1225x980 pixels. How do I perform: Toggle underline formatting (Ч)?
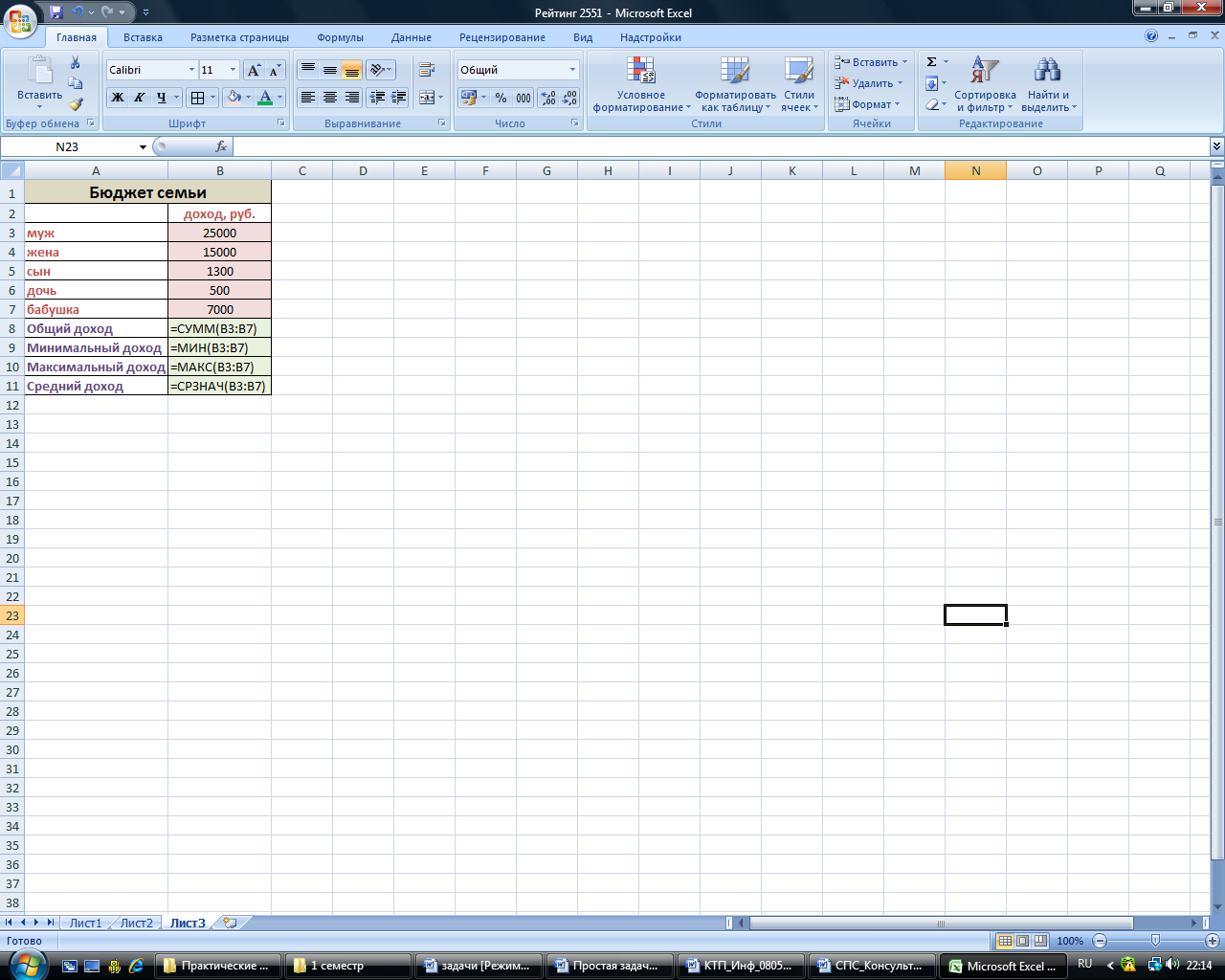coord(161,98)
